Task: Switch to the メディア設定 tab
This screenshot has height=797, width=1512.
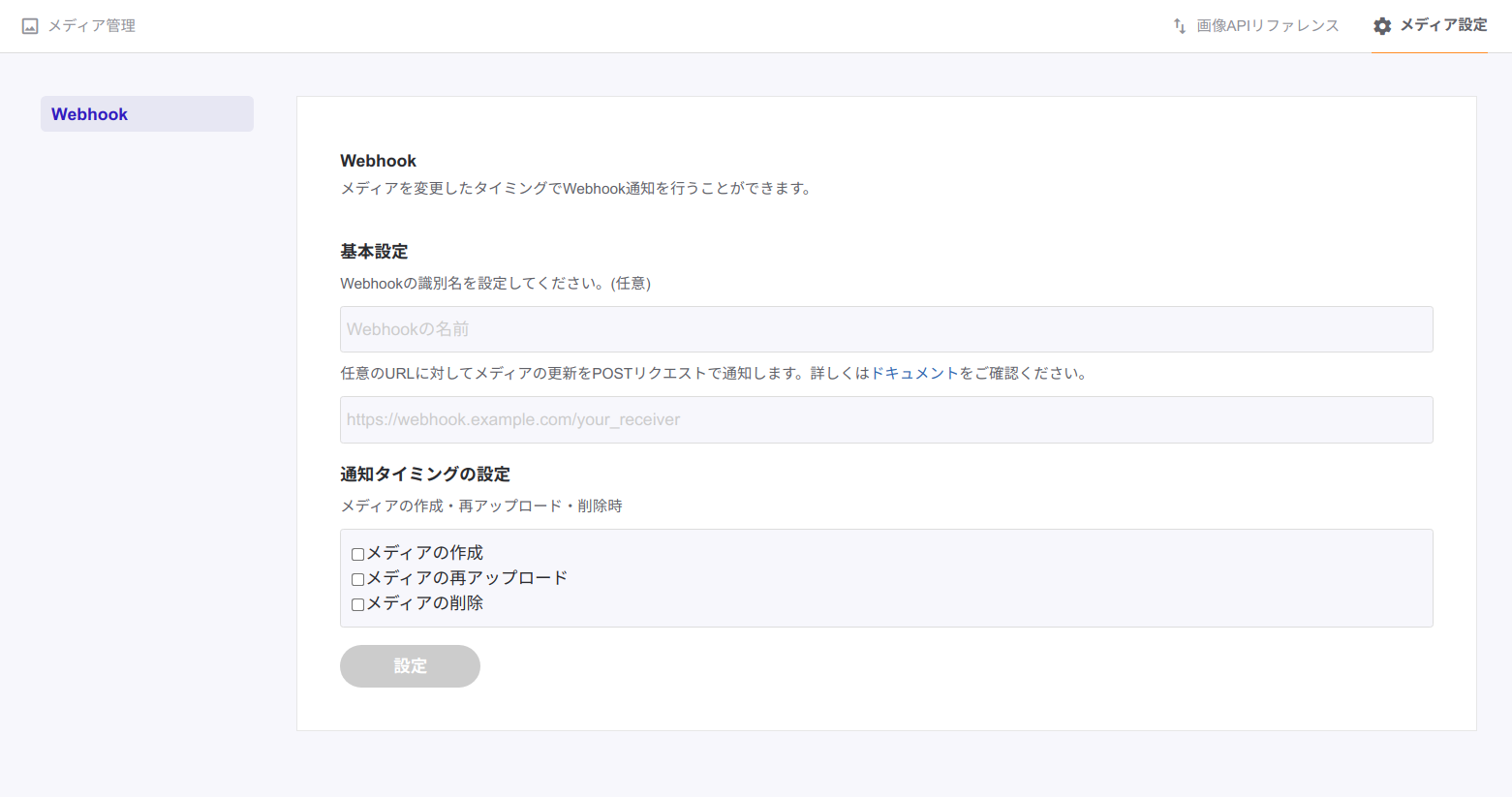Action: coord(1442,25)
